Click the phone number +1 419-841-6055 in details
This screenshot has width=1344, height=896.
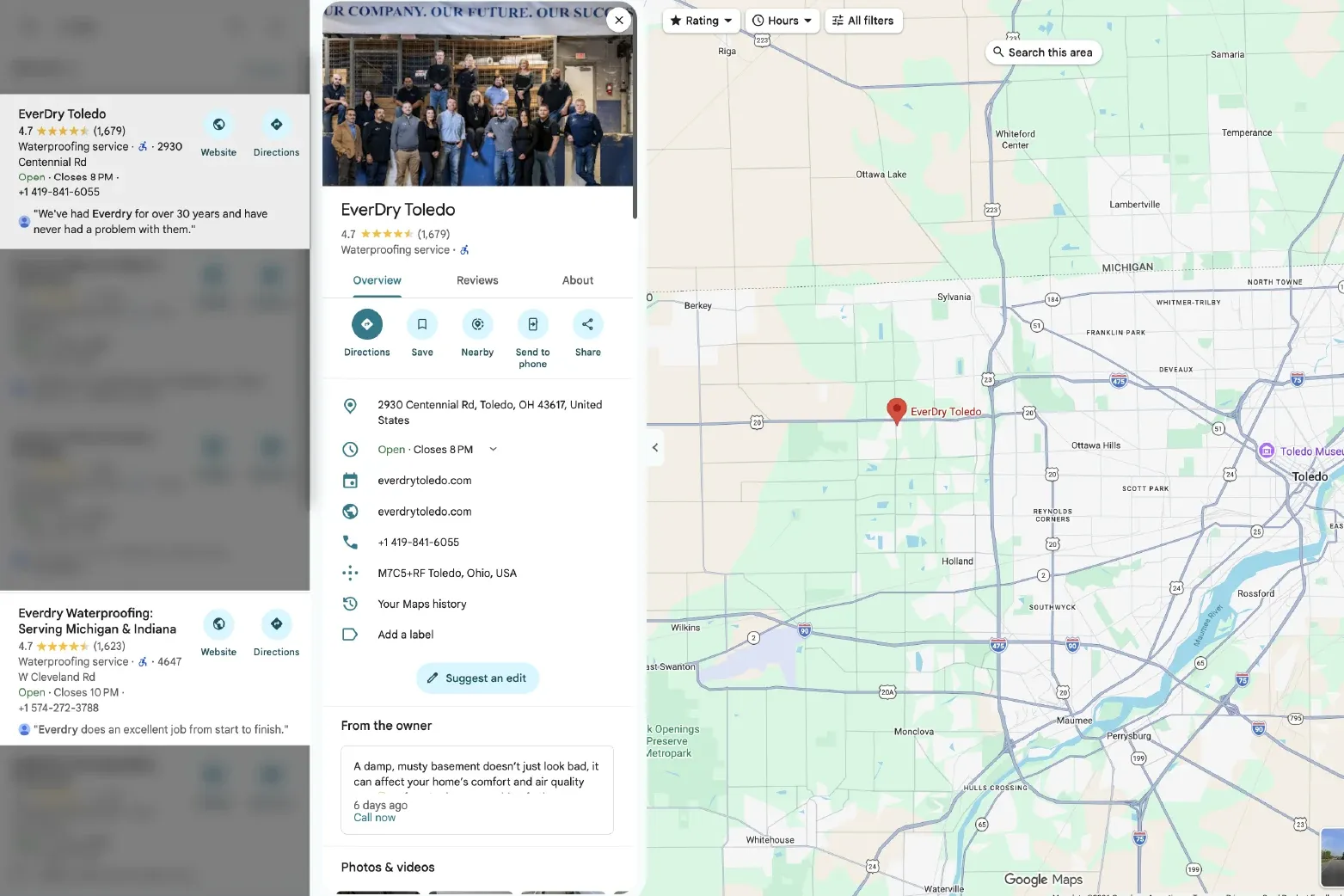click(419, 543)
